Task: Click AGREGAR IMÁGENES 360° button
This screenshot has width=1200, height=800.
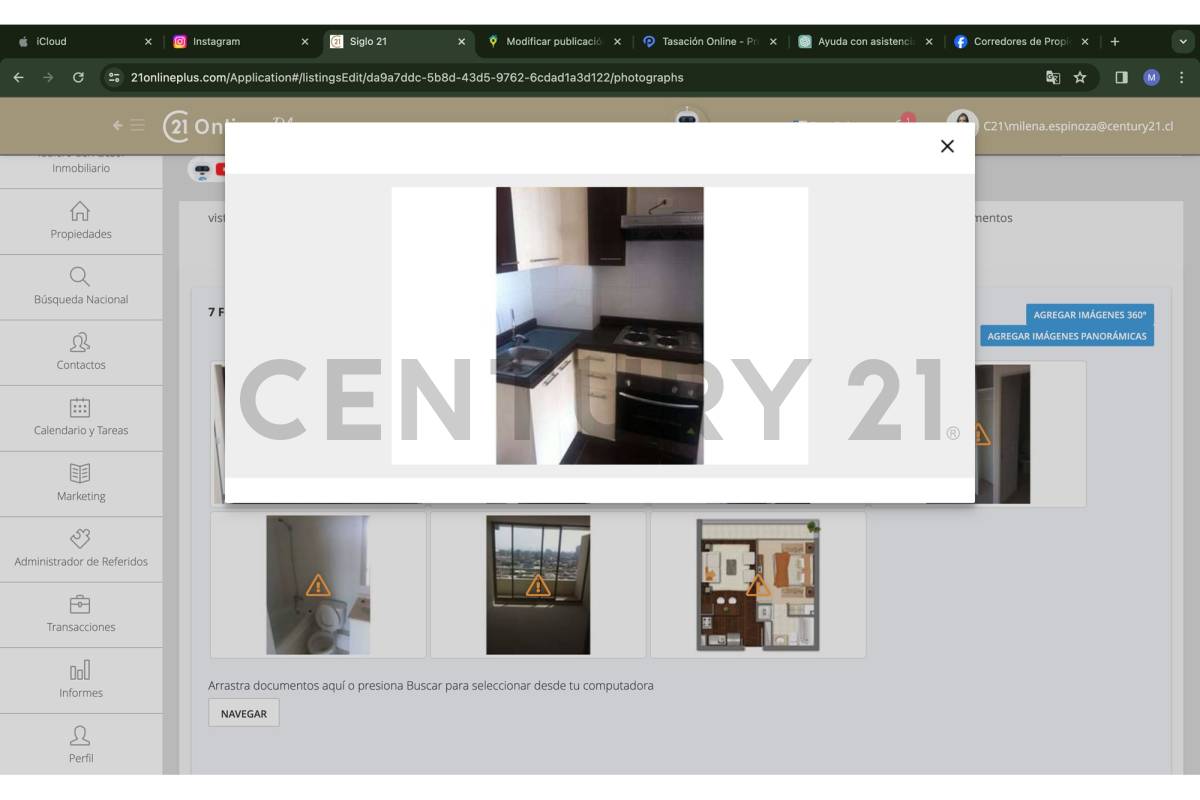Action: click(x=1089, y=315)
